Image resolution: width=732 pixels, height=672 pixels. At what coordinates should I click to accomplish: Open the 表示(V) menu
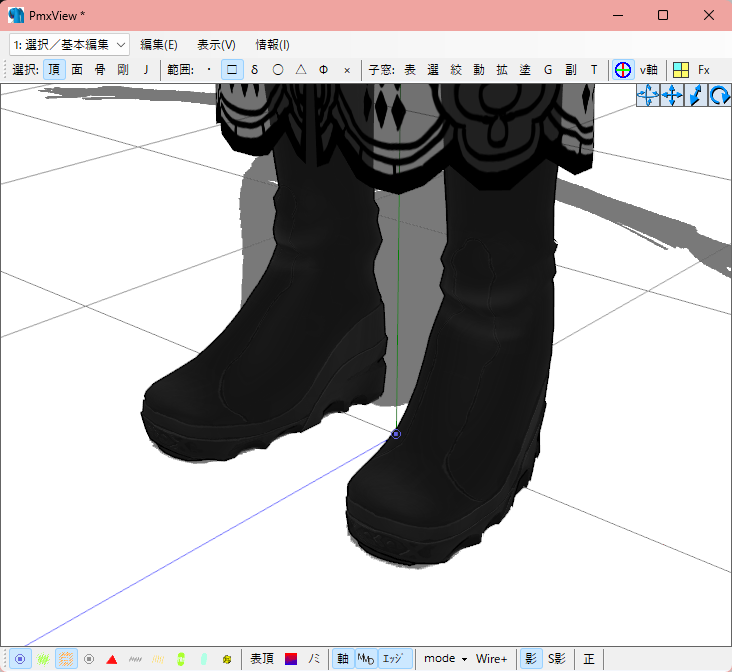pos(216,44)
